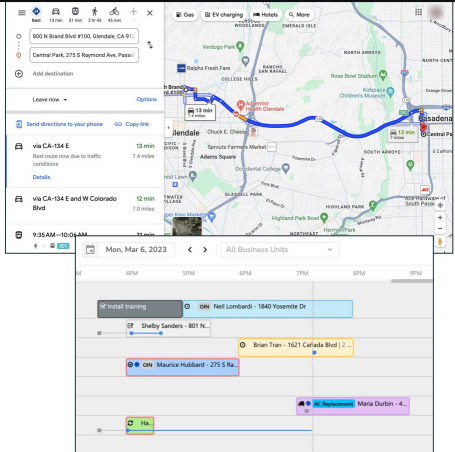Click the Rose Bowl Stadium map pin

pos(383,75)
